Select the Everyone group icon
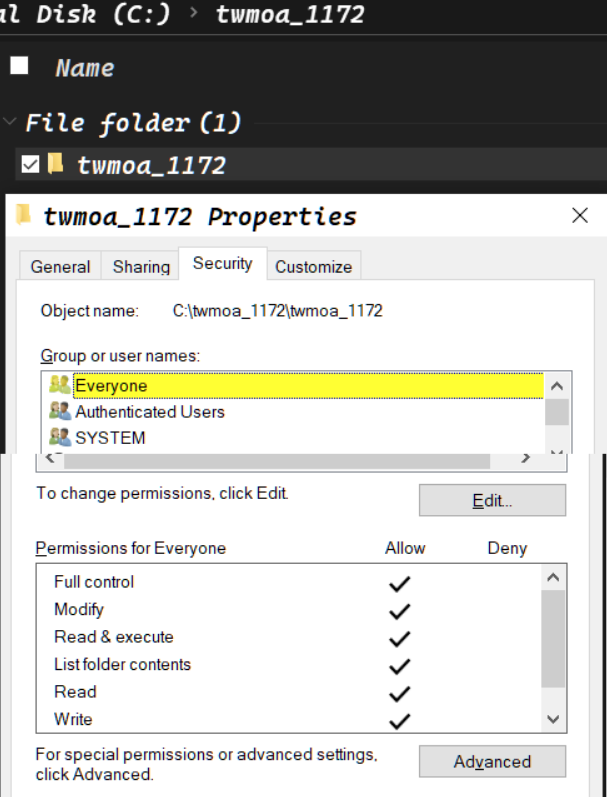 click(x=60, y=385)
